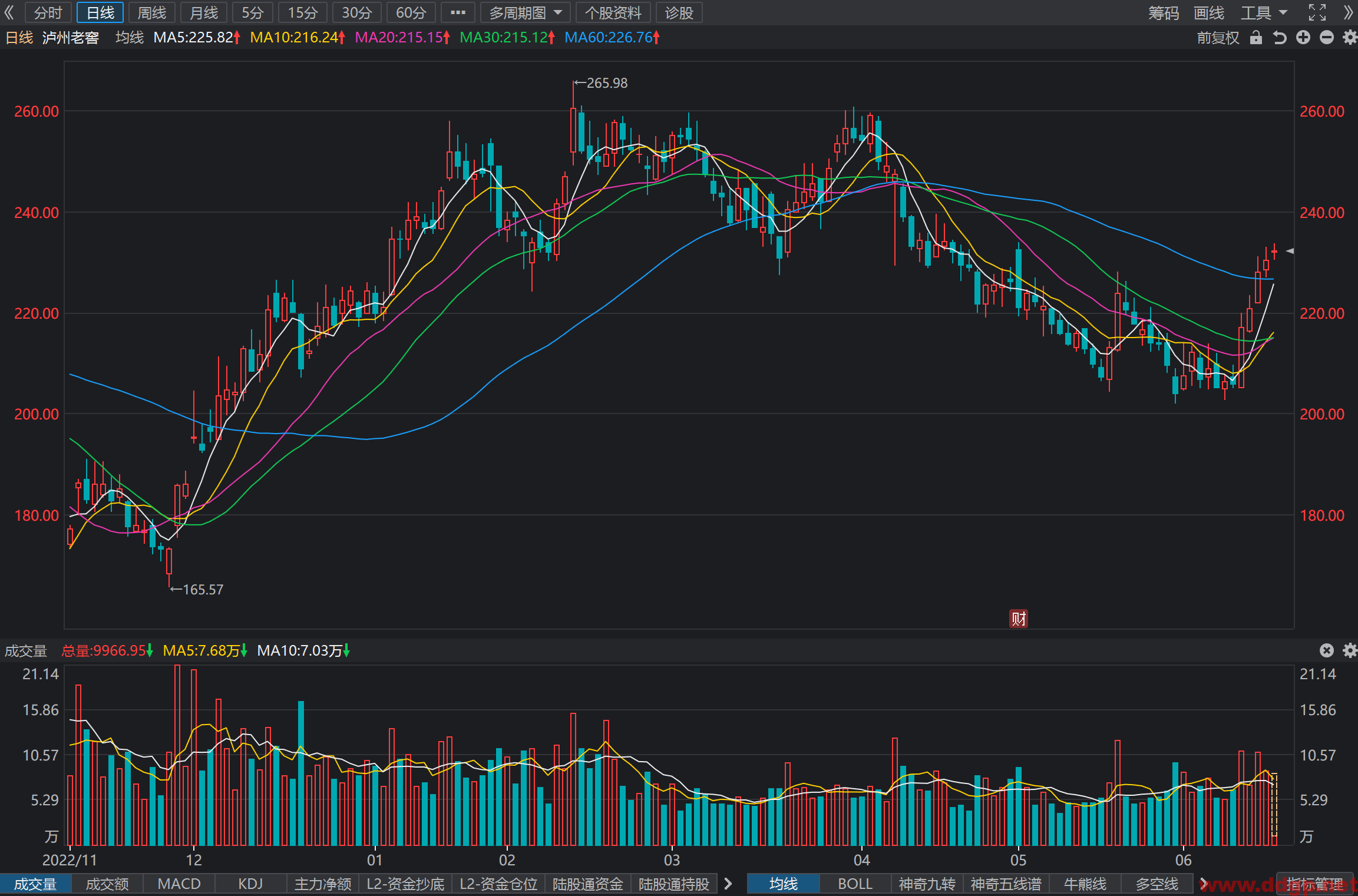Click the undo arrow icon
Viewport: 1358px width, 896px height.
click(x=1280, y=38)
